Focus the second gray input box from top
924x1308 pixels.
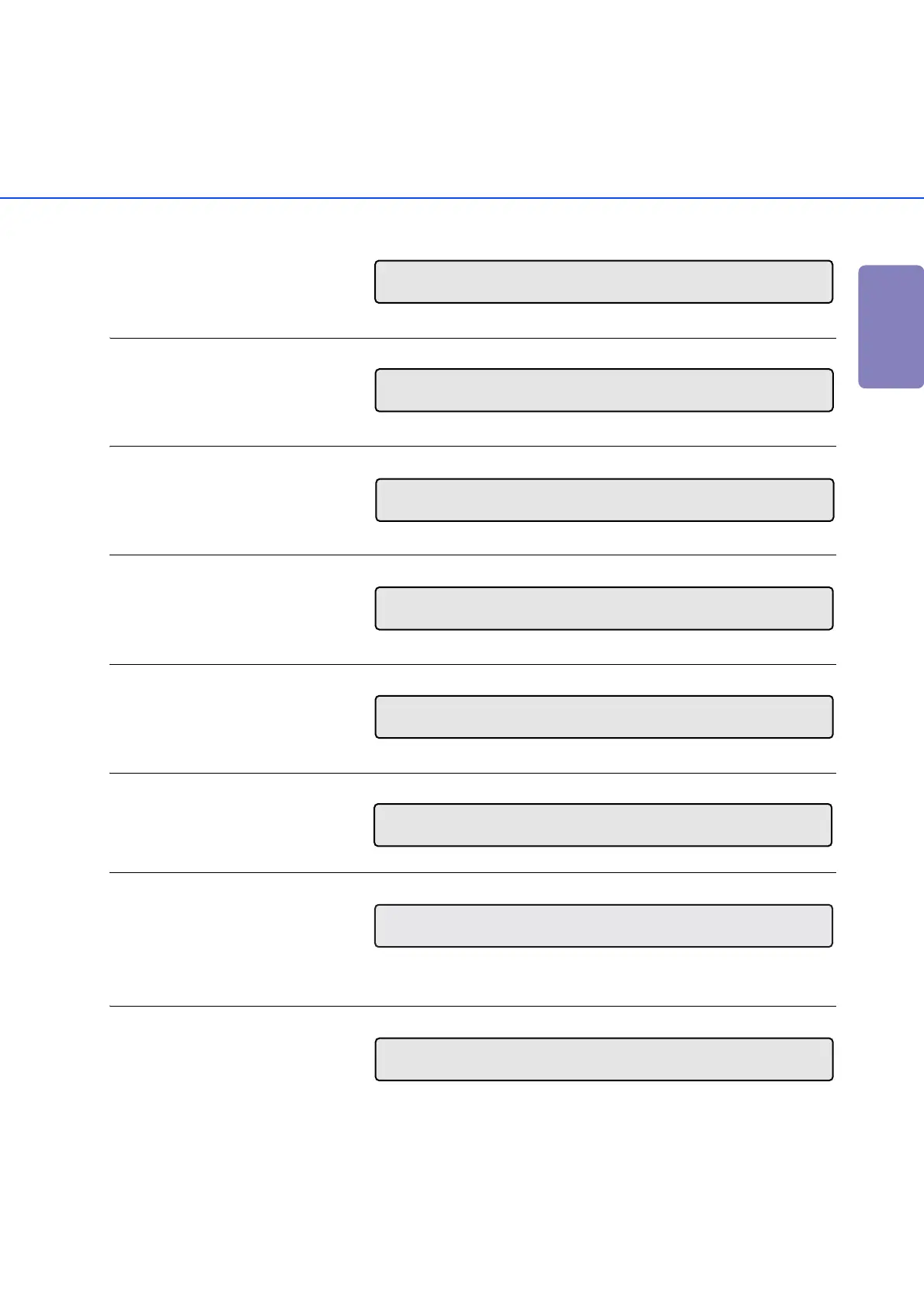(603, 390)
